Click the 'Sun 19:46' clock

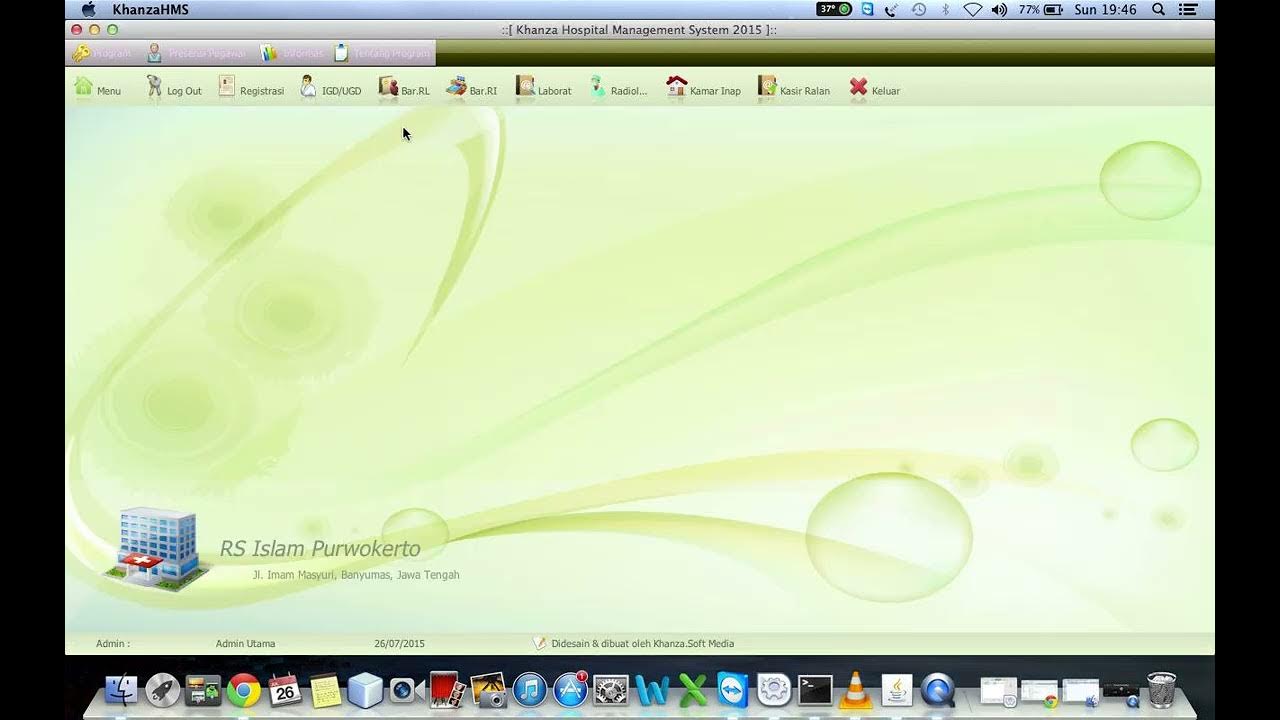coord(1105,9)
